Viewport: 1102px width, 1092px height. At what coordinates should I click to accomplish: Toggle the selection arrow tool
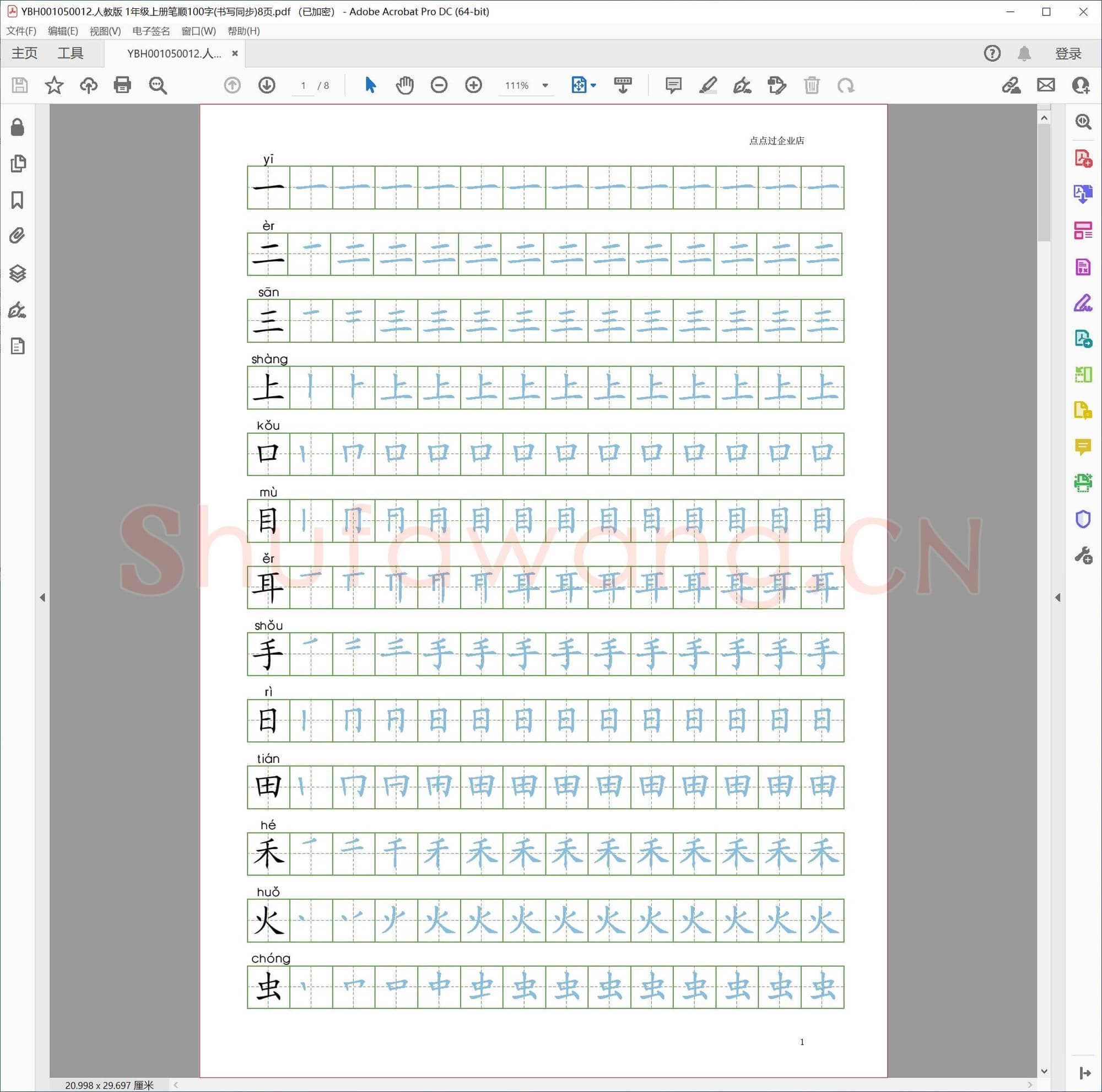click(370, 85)
